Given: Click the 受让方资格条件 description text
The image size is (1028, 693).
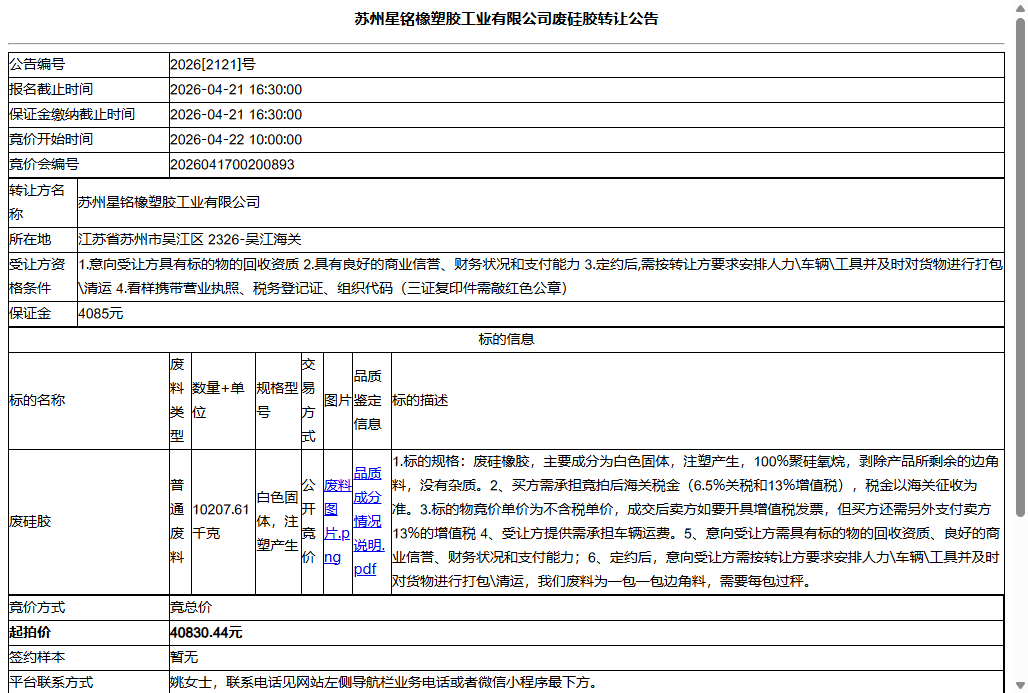Looking at the screenshot, I should (540, 276).
